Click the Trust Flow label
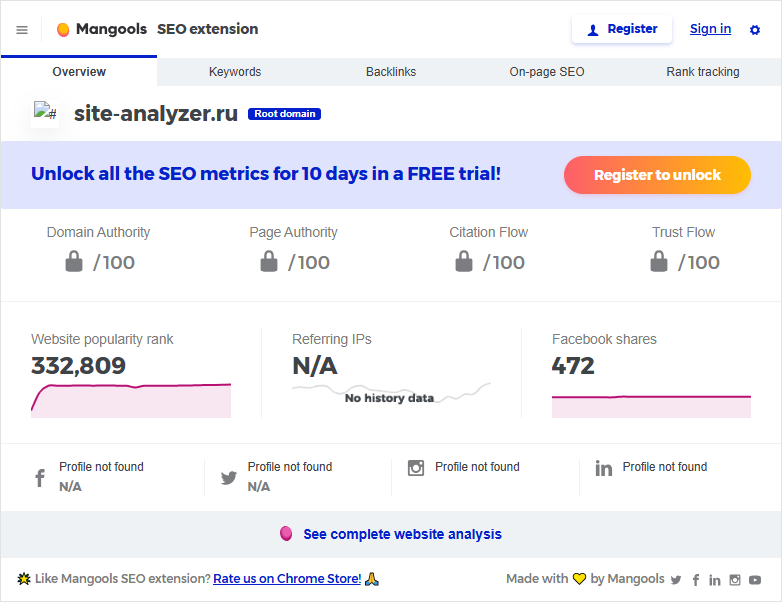The width and height of the screenshot is (782, 602). pos(683,232)
